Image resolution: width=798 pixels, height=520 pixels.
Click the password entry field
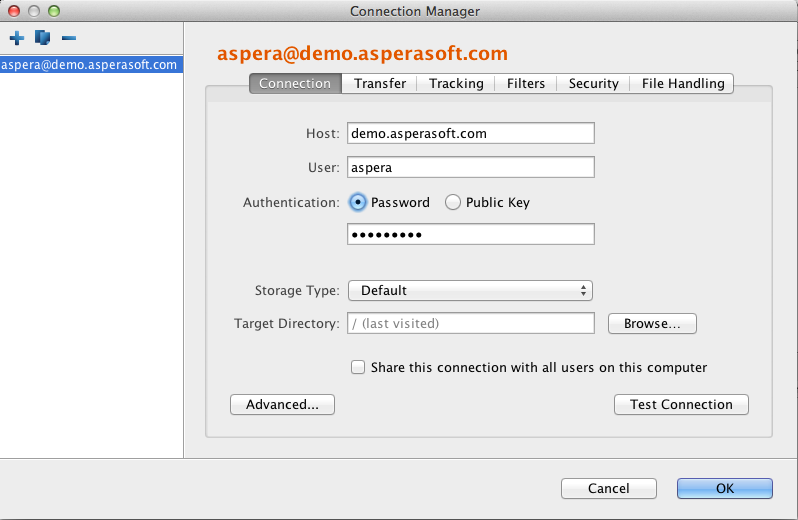tap(471, 234)
